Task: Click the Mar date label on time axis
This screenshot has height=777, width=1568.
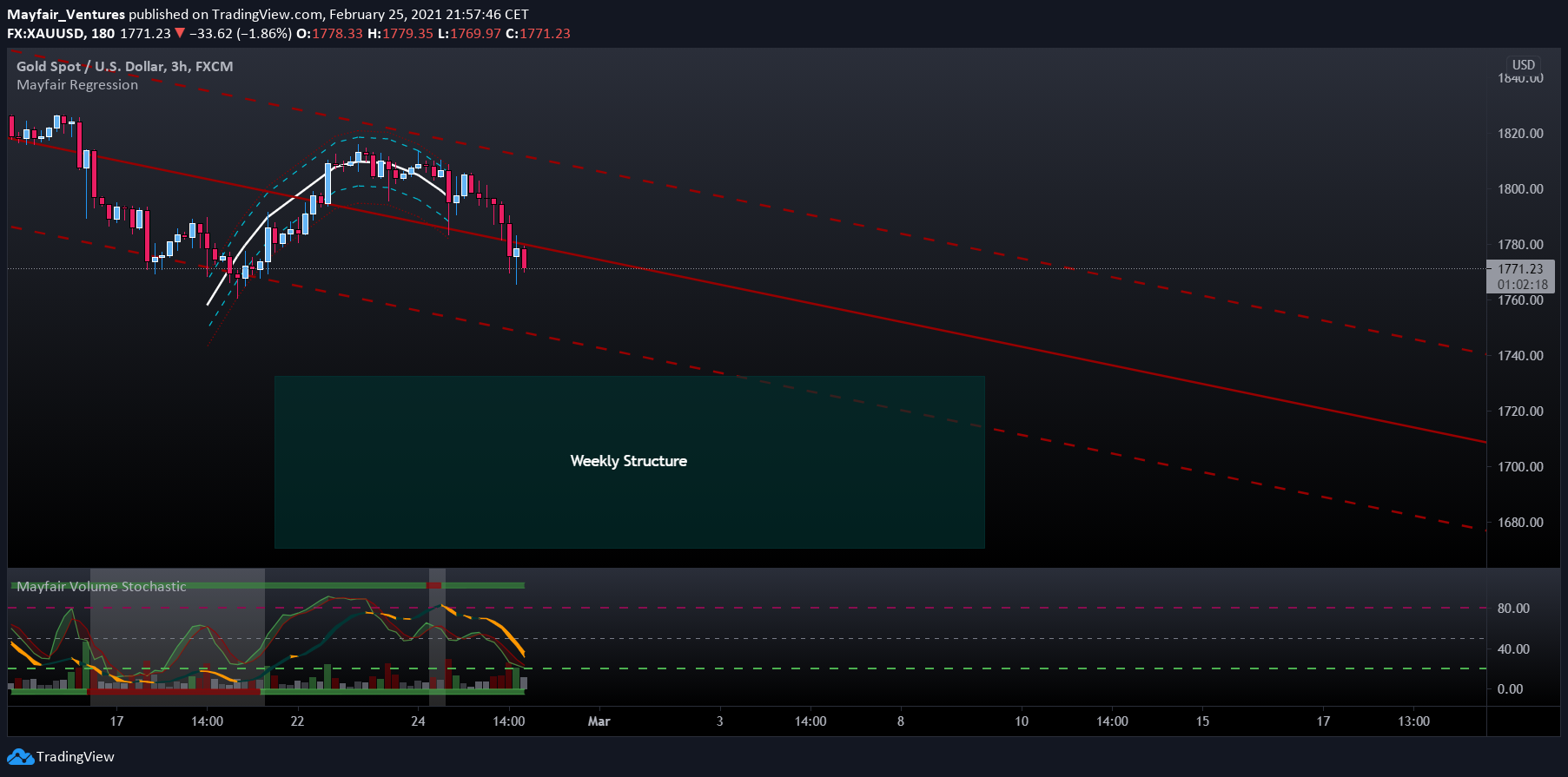Action: coord(599,721)
